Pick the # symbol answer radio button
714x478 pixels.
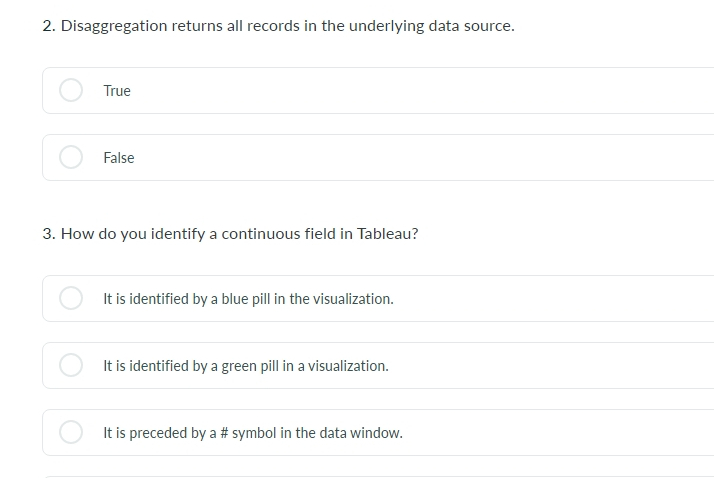pyautogui.click(x=71, y=432)
